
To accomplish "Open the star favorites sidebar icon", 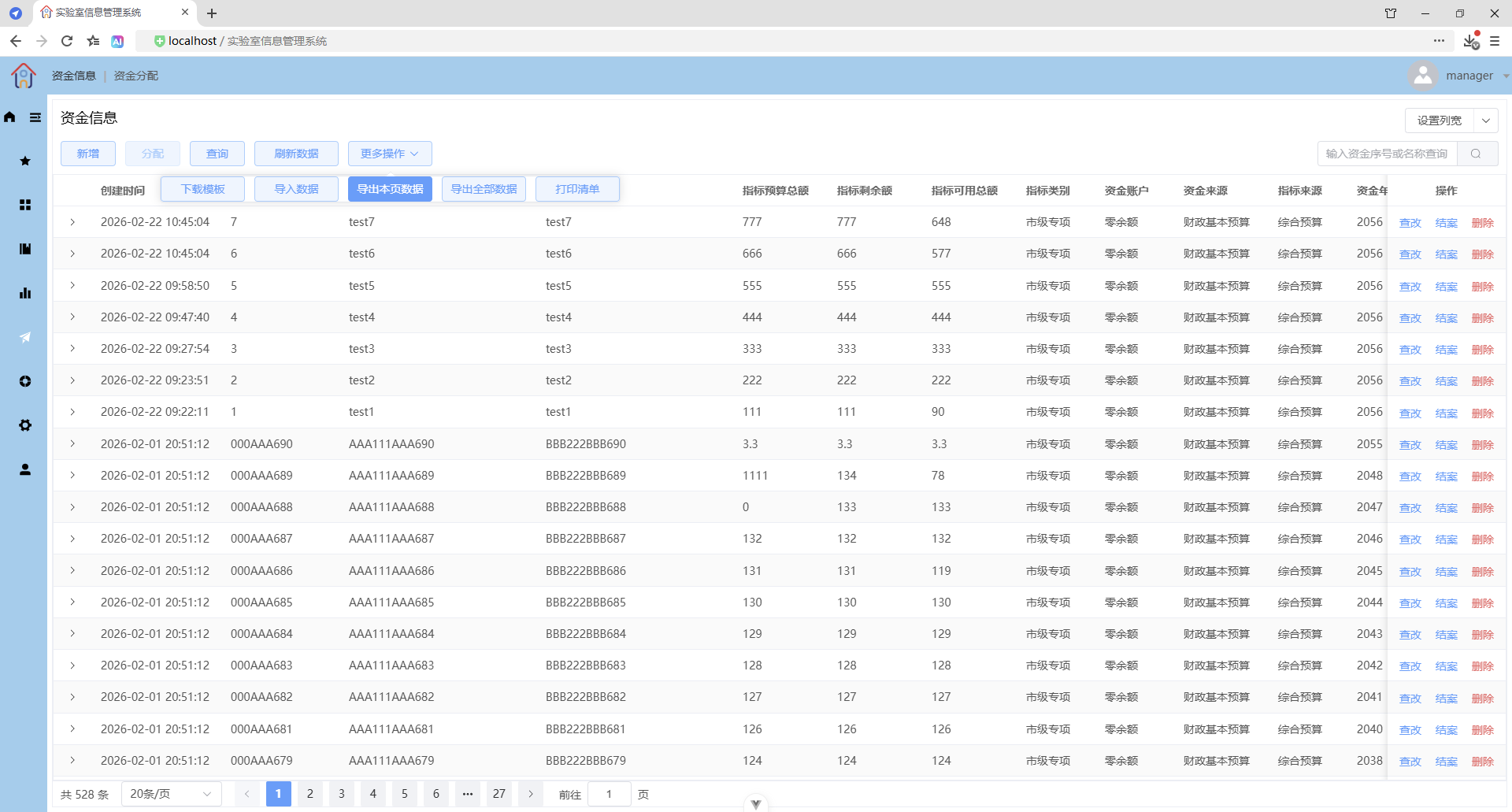I will (x=25, y=161).
